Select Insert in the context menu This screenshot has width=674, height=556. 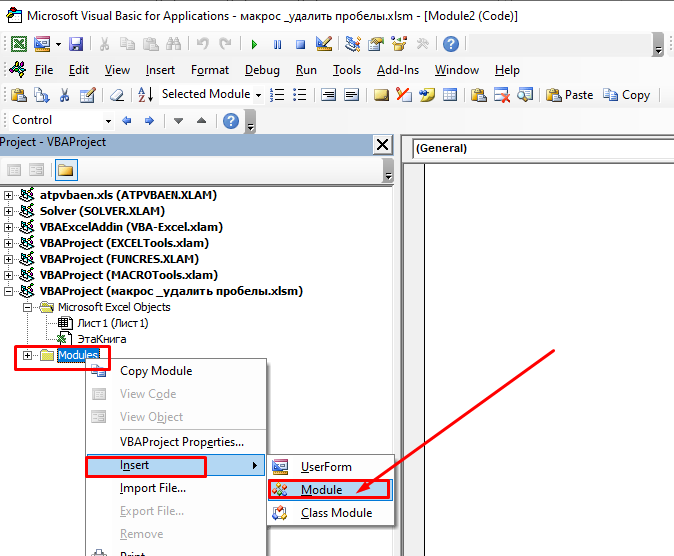(175, 465)
